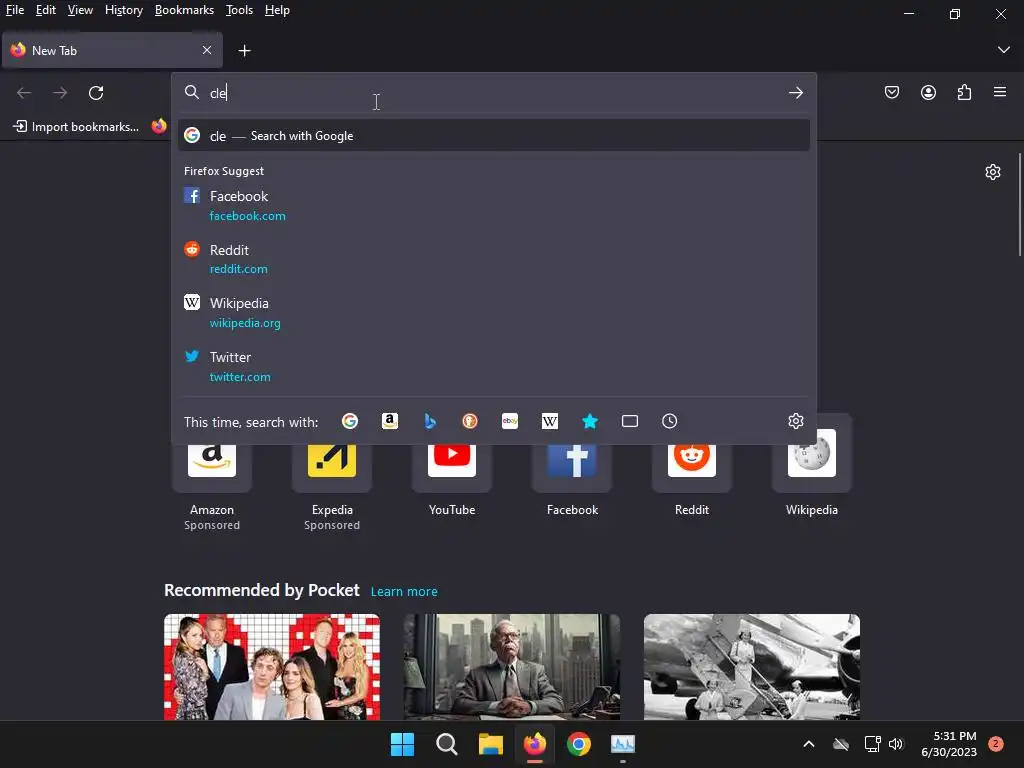Viewport: 1024px width, 768px height.
Task: Choose Wikipedia suggestion wikipedia.org
Action: point(494,313)
